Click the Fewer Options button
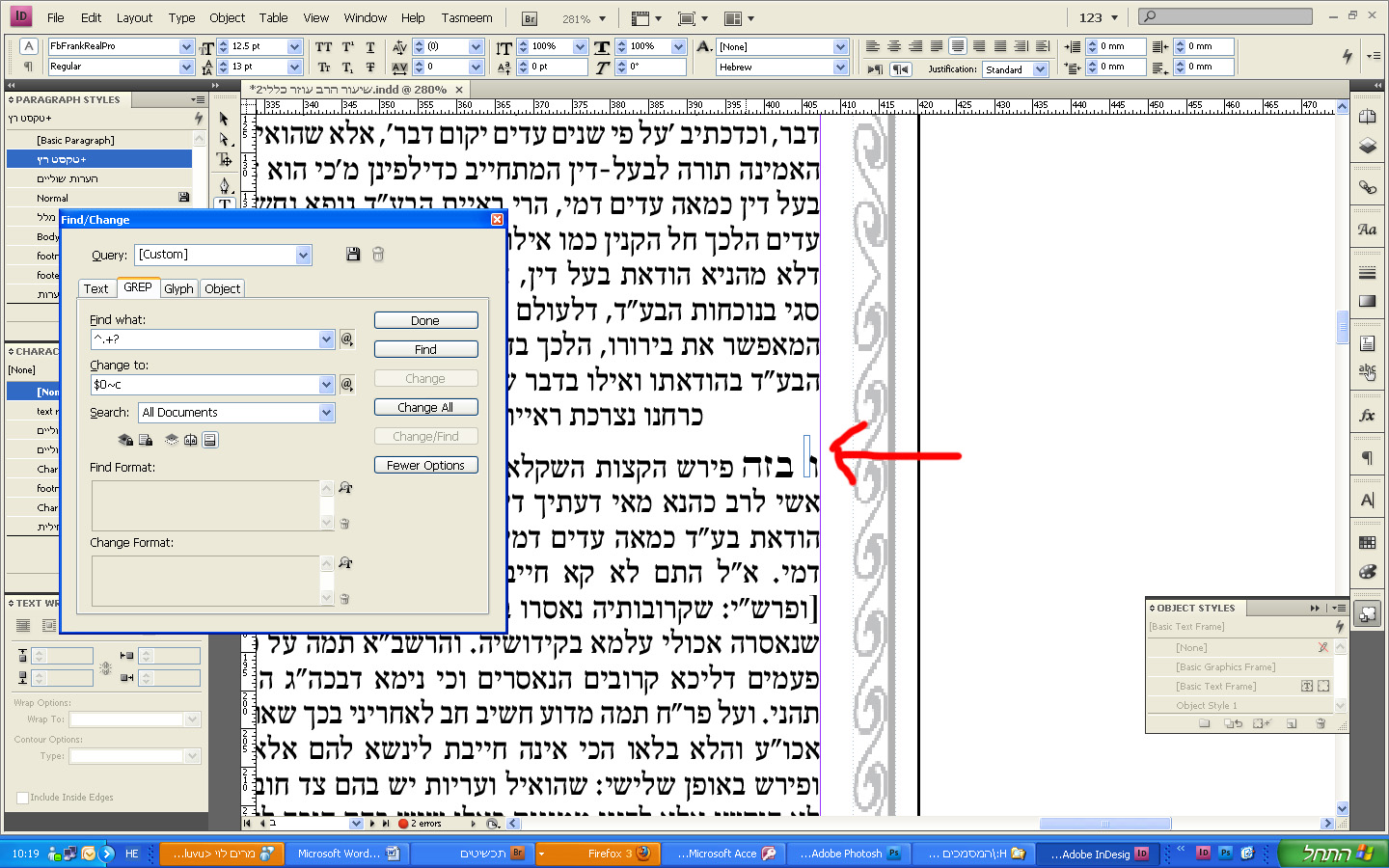Image resolution: width=1389 pixels, height=868 pixels. 425,465
